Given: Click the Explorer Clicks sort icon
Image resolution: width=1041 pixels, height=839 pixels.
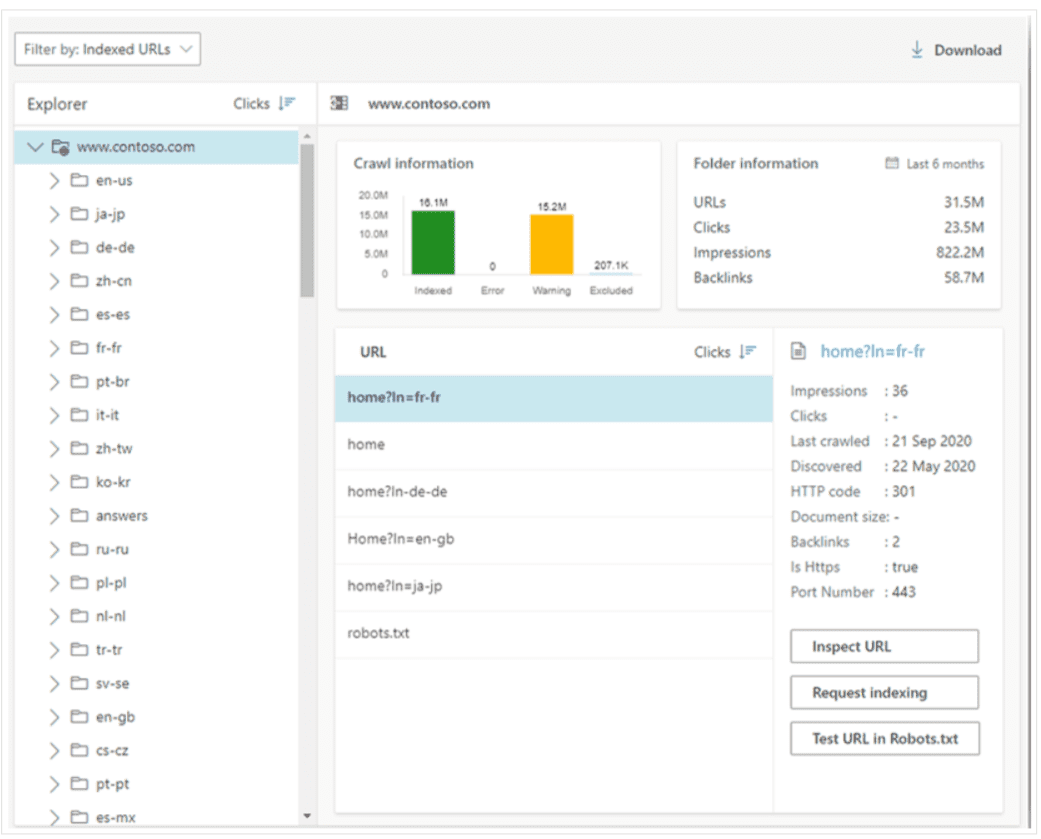Looking at the screenshot, I should click(287, 104).
